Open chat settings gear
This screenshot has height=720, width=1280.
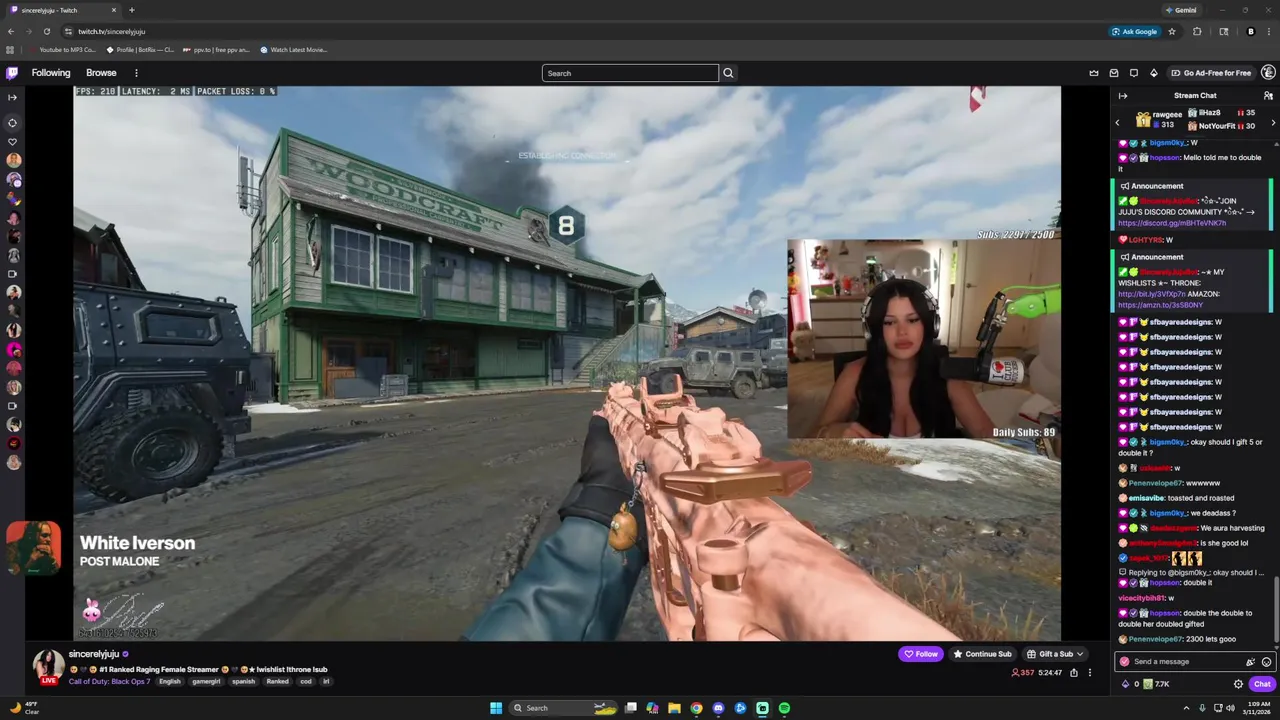1238,684
